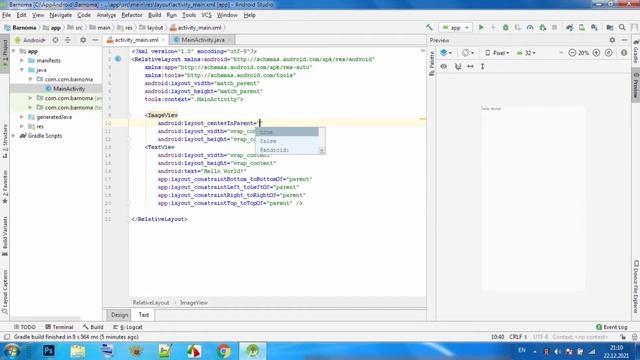
Task: Switch to the MainActivity.java tab
Action: (x=202, y=40)
